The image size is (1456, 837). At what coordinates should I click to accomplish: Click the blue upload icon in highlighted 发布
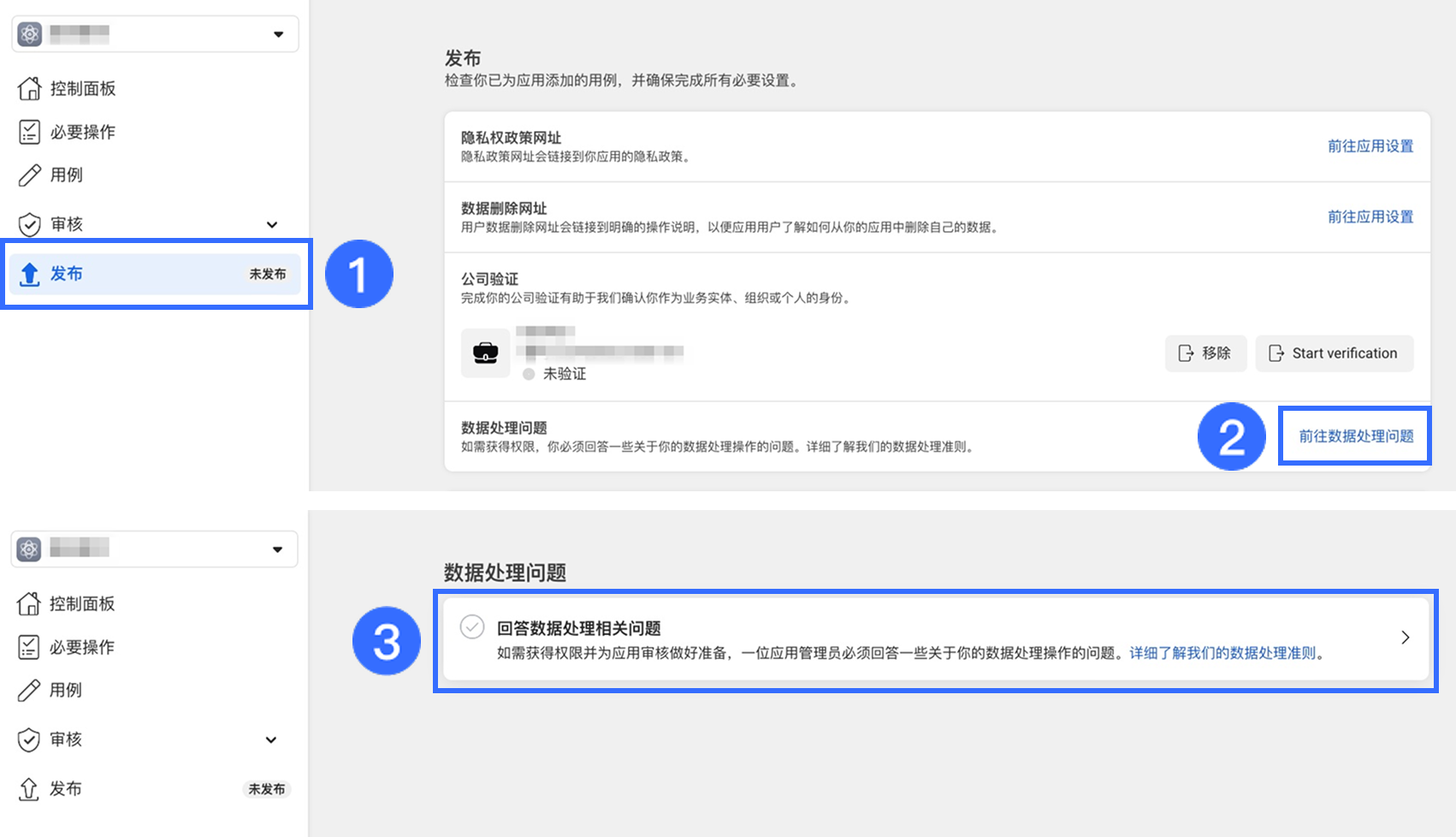click(29, 274)
